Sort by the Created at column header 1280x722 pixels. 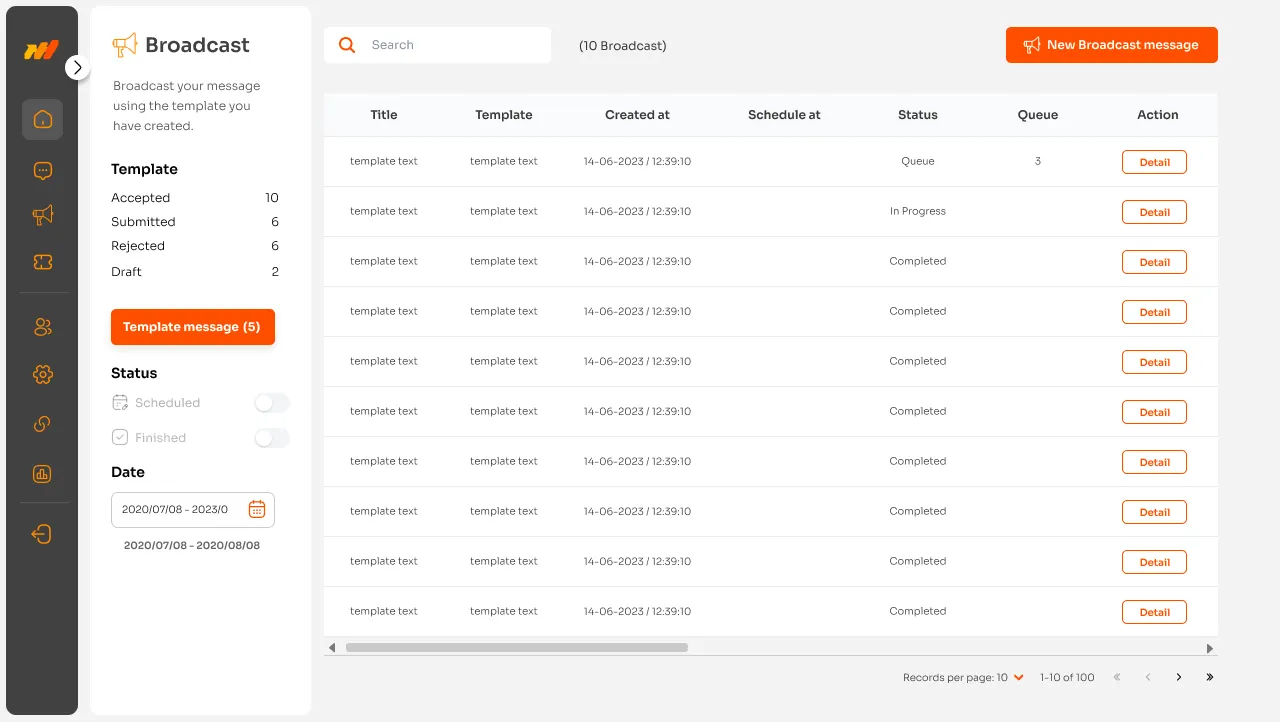click(x=637, y=115)
